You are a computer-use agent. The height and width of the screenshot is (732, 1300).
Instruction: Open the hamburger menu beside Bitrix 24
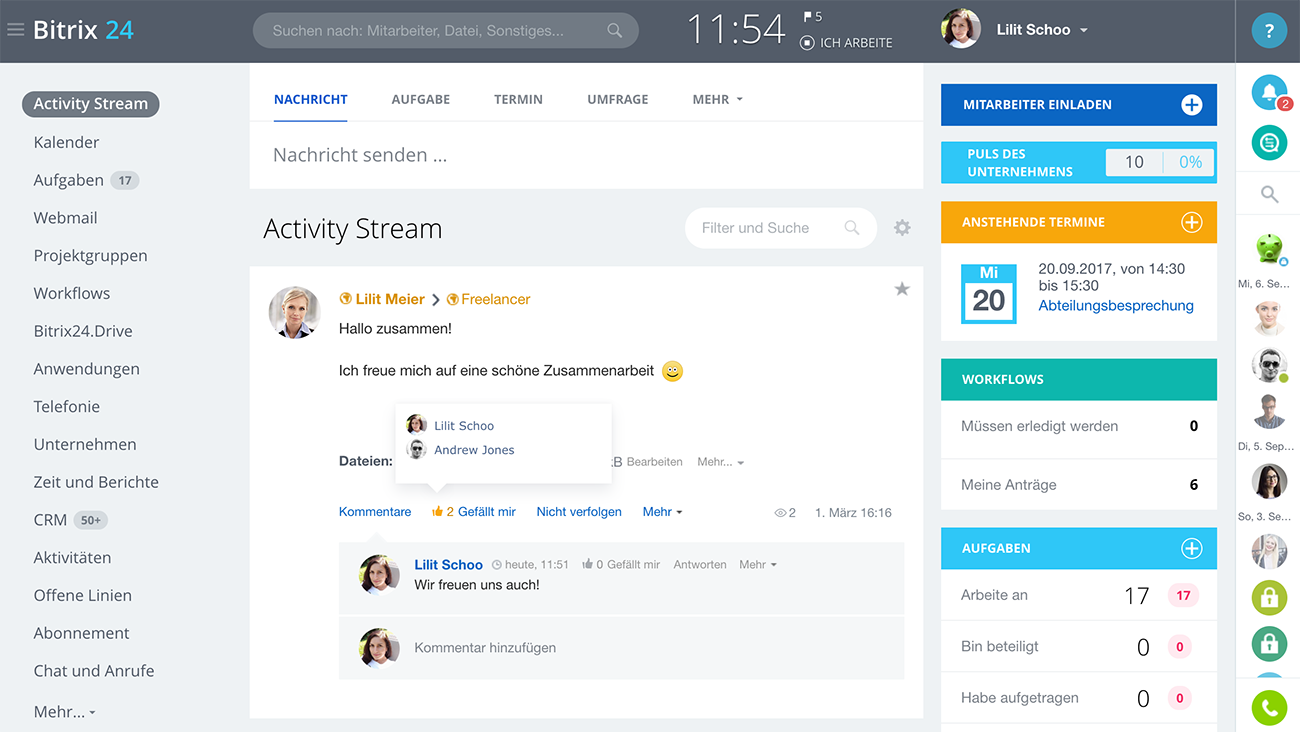[15, 30]
